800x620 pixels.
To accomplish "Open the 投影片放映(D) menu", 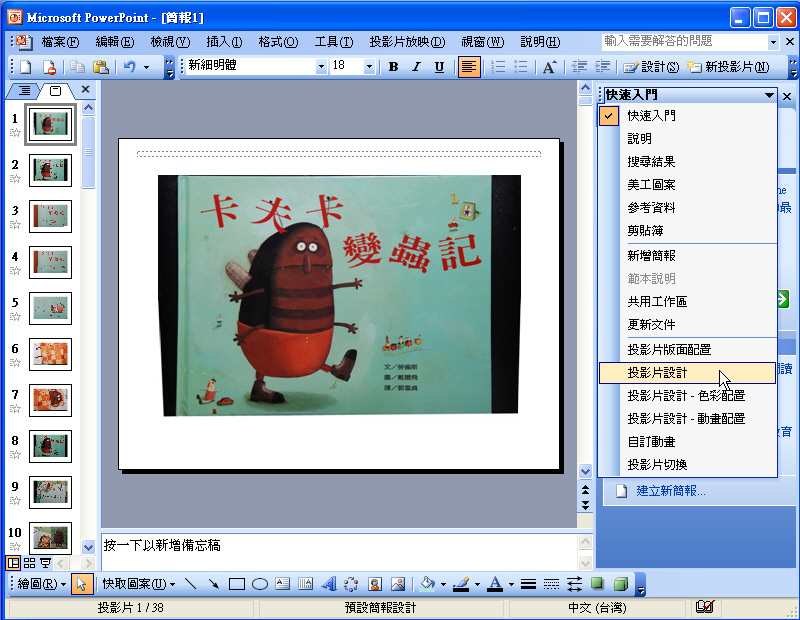I will point(407,42).
